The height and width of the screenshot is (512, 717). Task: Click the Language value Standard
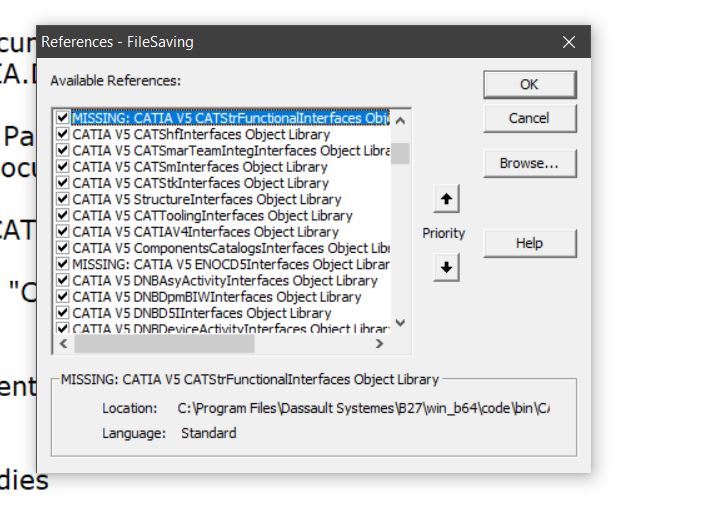[x=209, y=433]
